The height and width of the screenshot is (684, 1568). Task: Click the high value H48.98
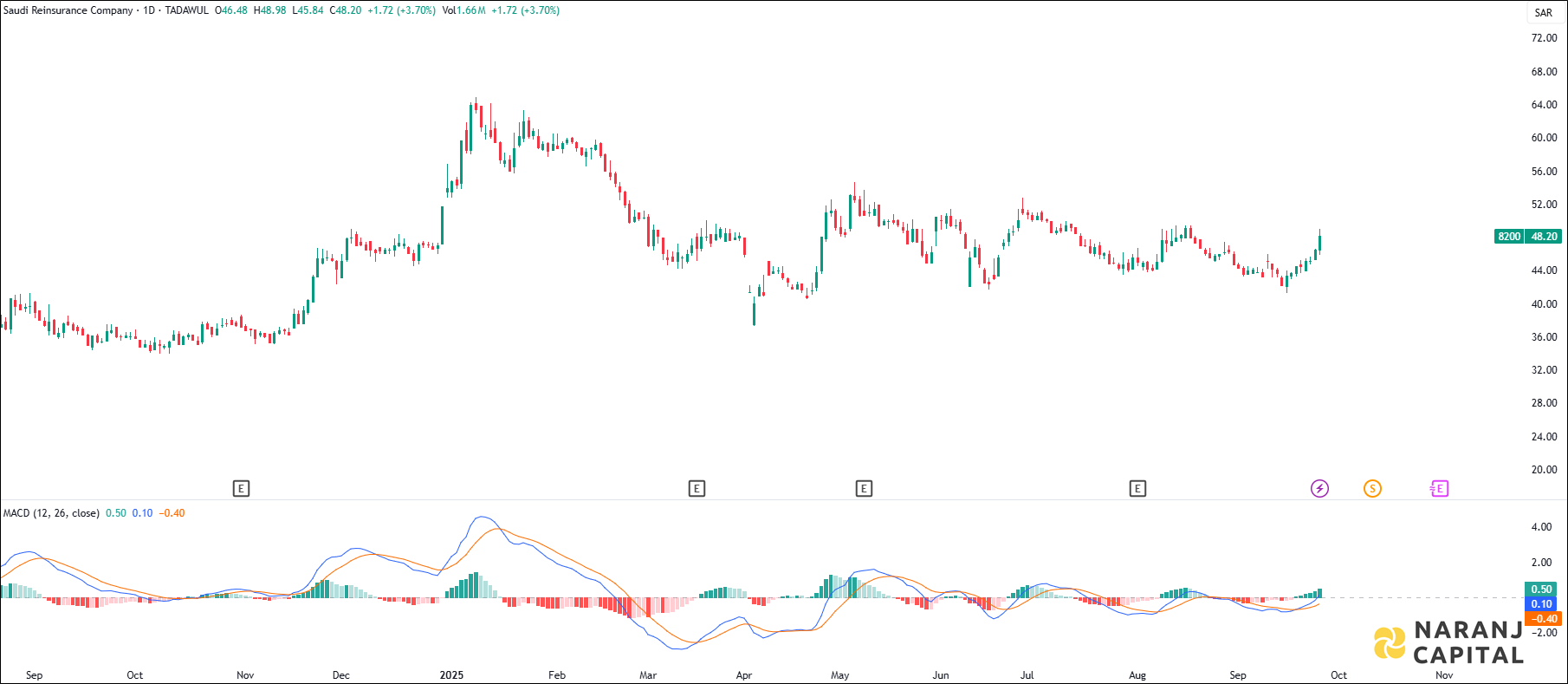(x=269, y=10)
